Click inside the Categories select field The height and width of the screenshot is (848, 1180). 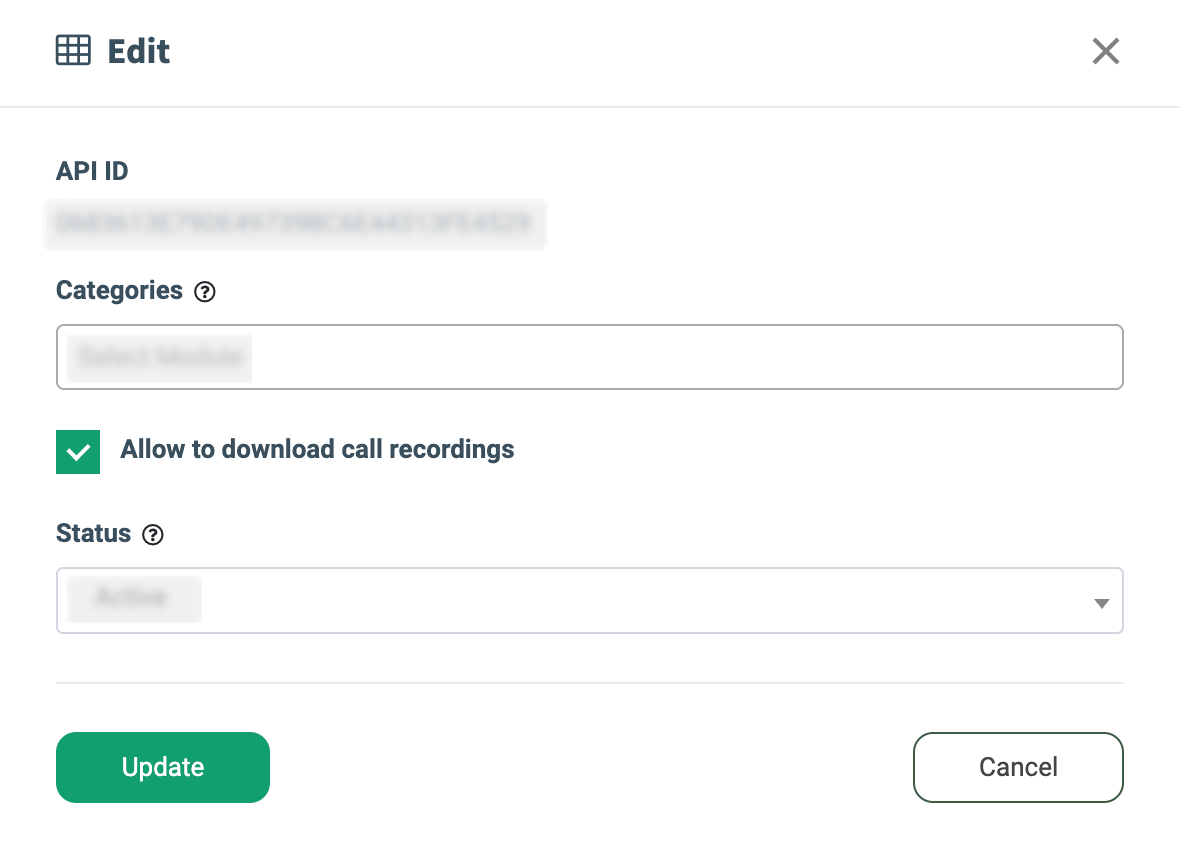point(589,357)
